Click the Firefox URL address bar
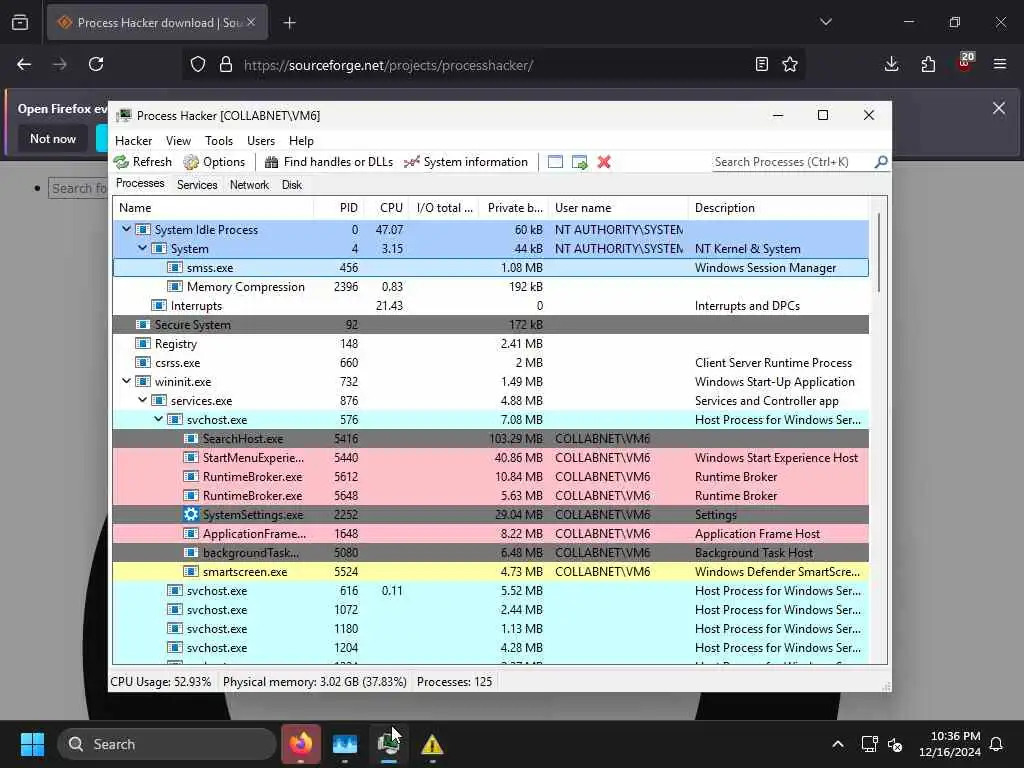This screenshot has width=1024, height=768. [493, 65]
